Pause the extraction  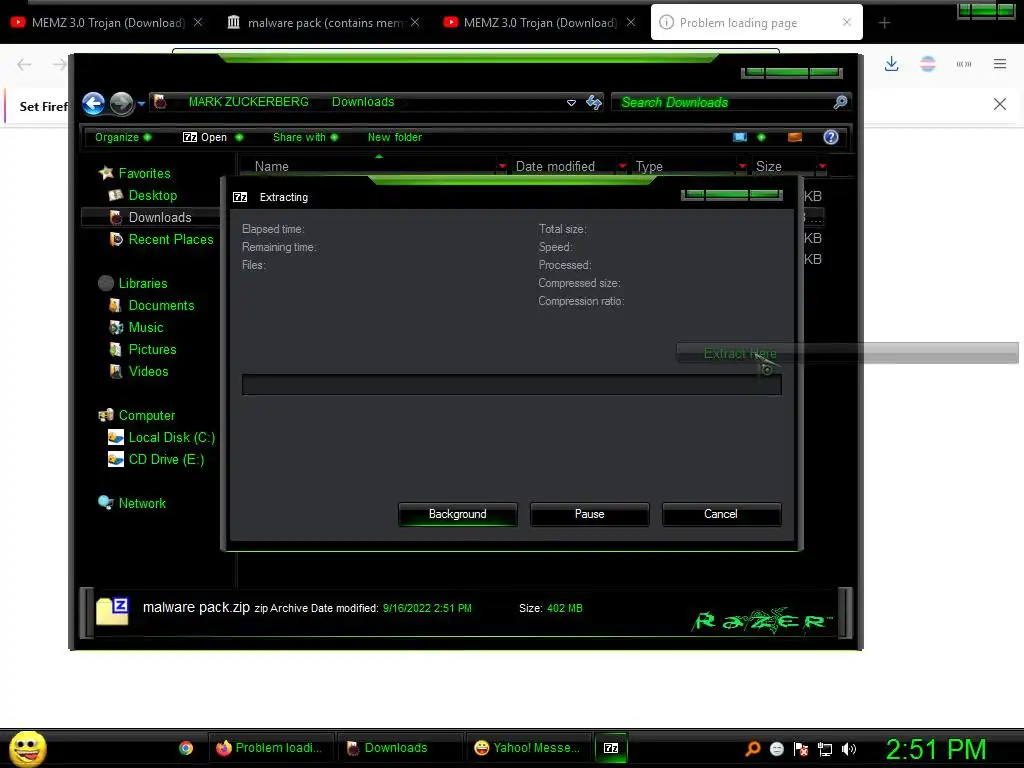pyautogui.click(x=589, y=514)
